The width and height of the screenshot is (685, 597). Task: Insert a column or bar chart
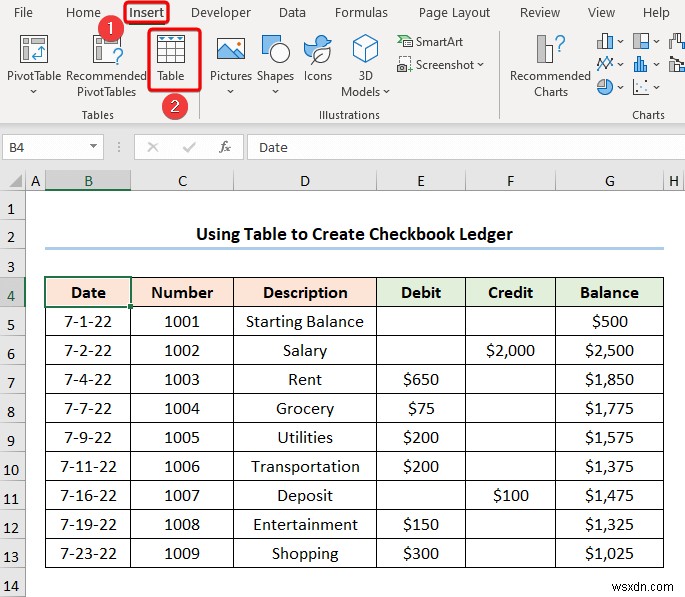[605, 41]
